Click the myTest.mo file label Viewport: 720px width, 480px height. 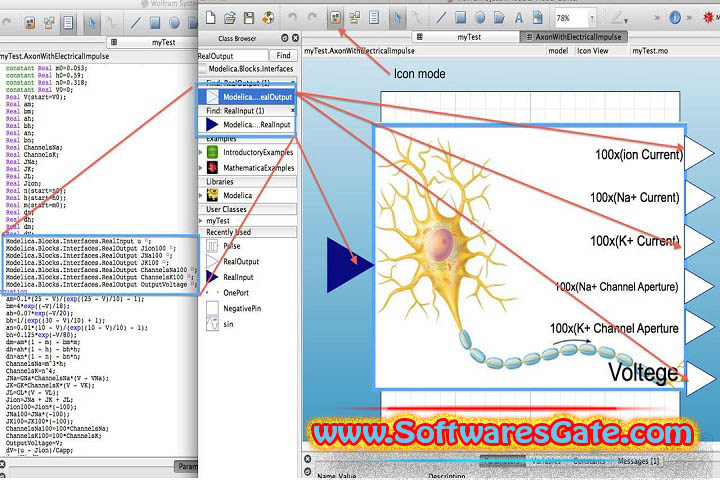(x=650, y=51)
